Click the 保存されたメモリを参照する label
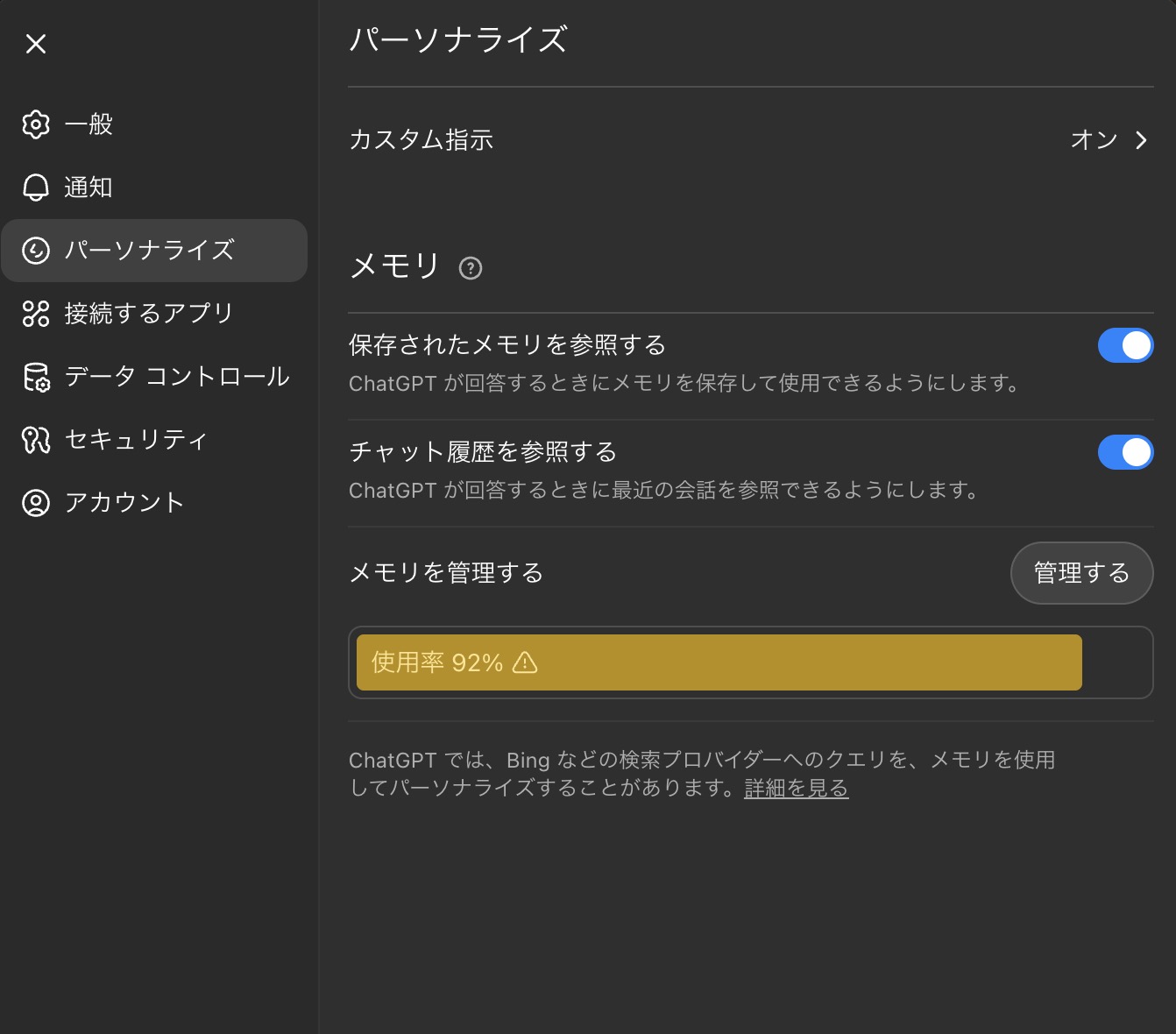The height and width of the screenshot is (1034, 1176). (508, 345)
